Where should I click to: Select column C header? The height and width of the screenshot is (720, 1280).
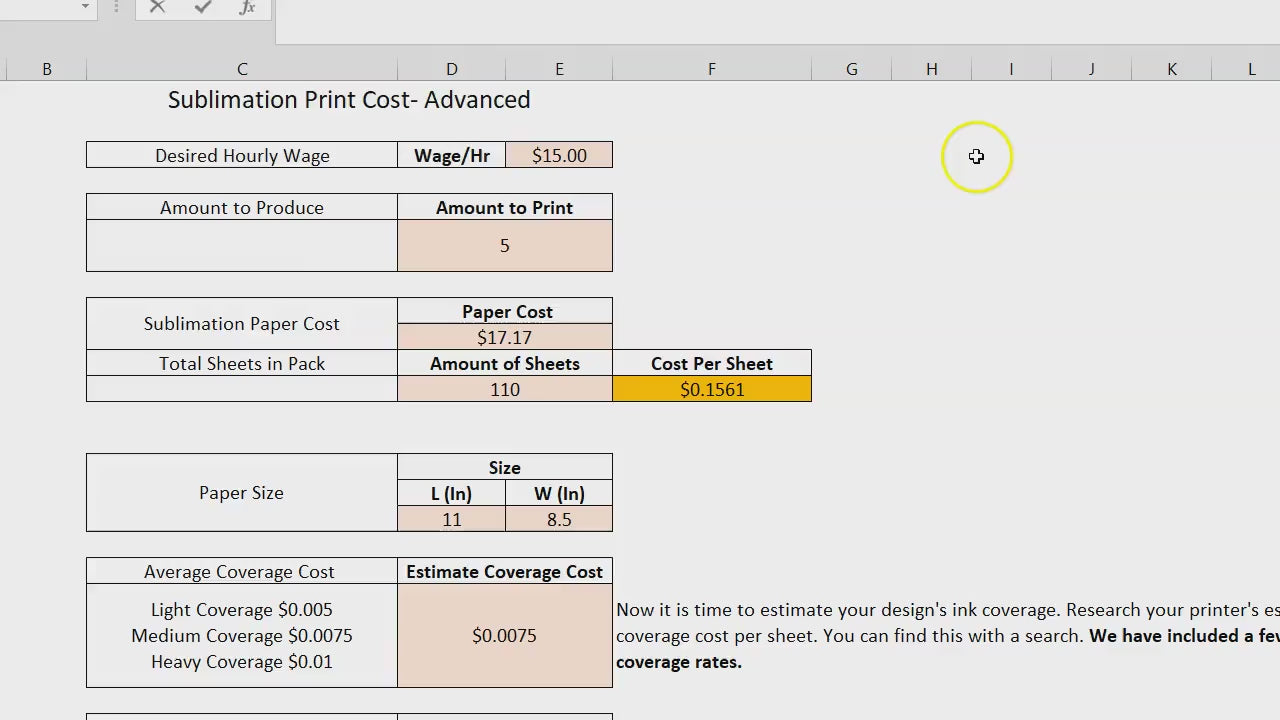point(242,69)
